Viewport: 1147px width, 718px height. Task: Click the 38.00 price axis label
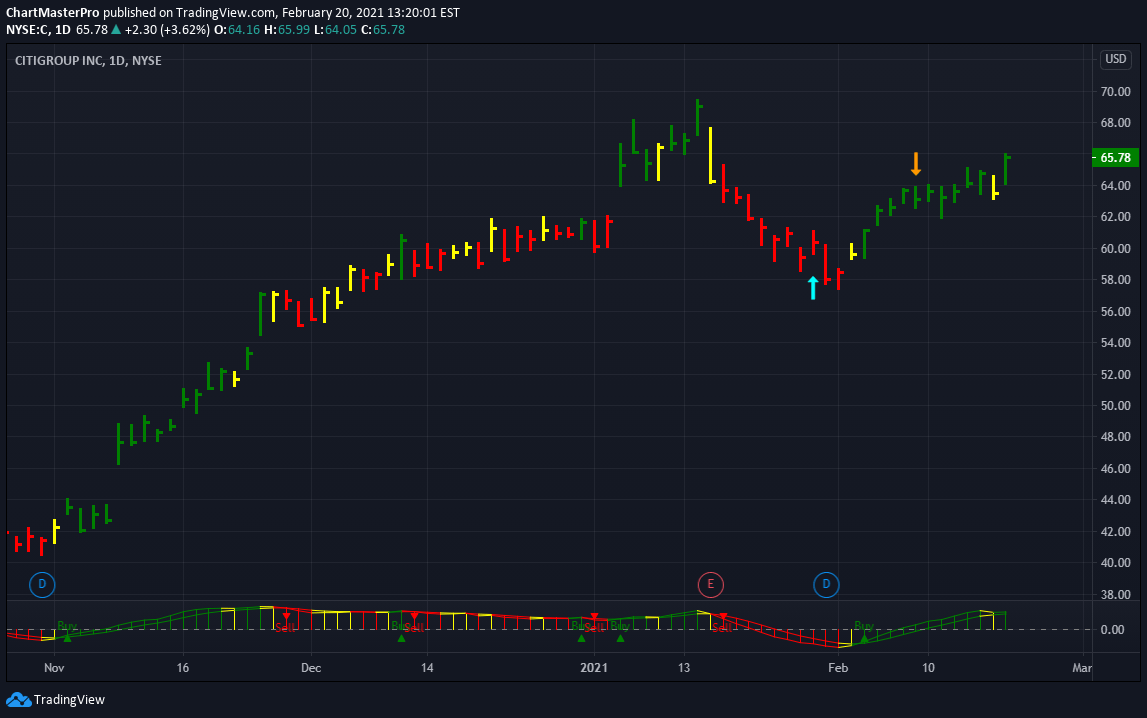pyautogui.click(x=1116, y=594)
